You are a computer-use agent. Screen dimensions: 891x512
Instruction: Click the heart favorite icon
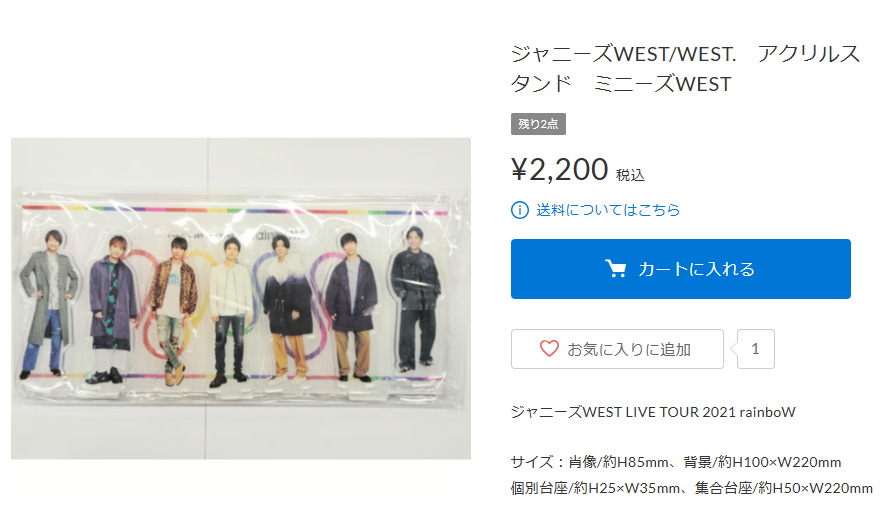pyautogui.click(x=549, y=348)
